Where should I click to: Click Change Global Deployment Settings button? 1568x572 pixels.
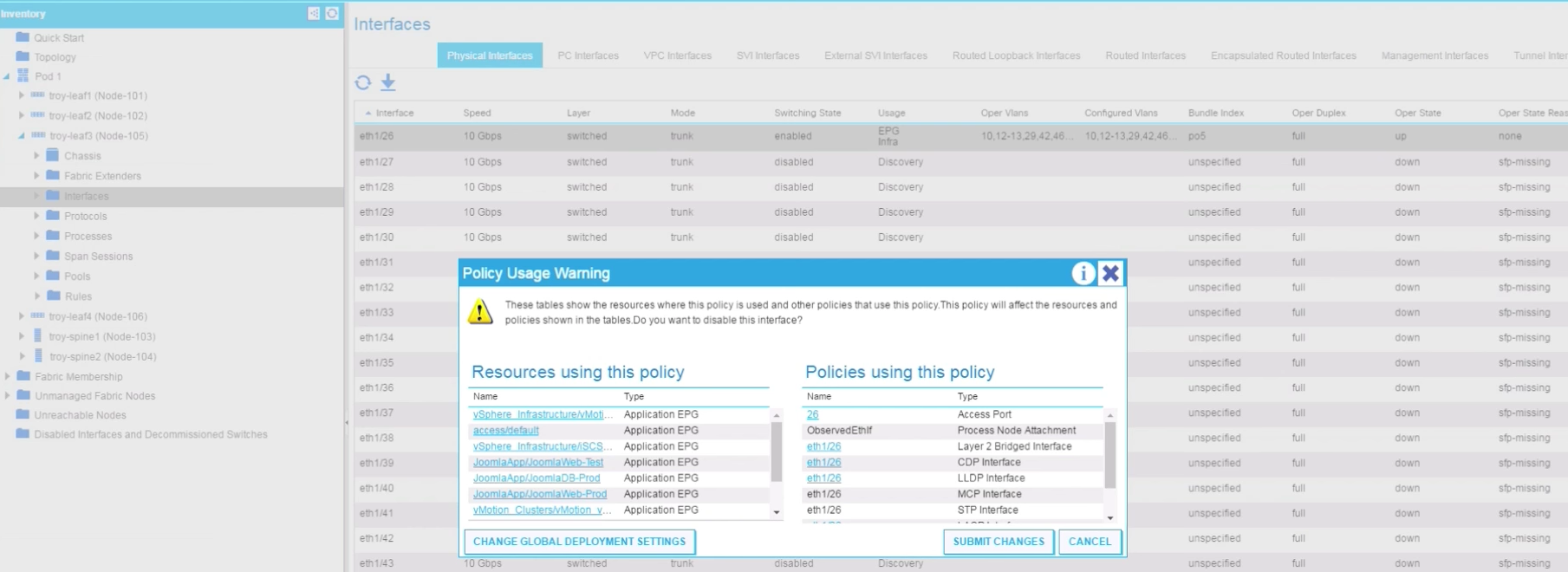pyautogui.click(x=579, y=542)
